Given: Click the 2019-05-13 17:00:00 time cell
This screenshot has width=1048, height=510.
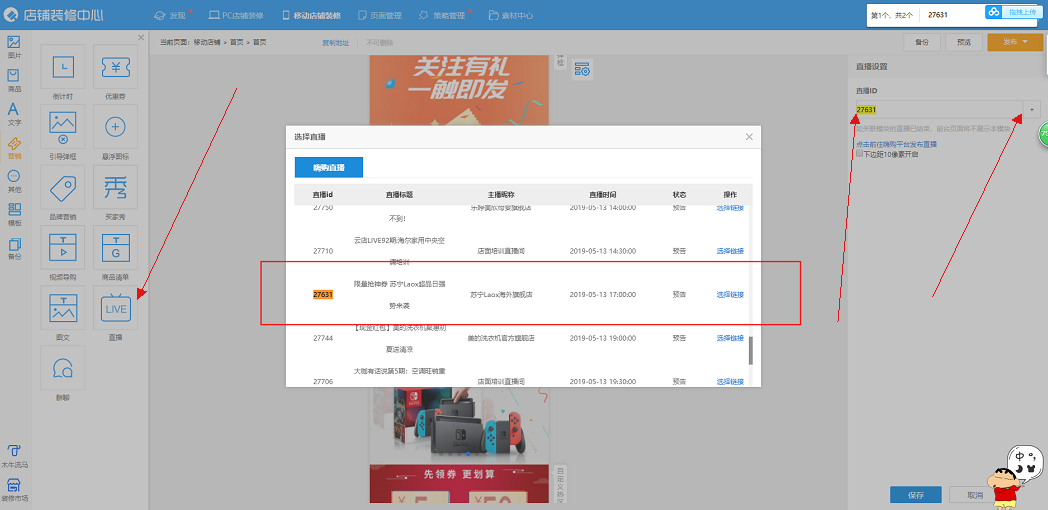Looking at the screenshot, I should tap(602, 295).
